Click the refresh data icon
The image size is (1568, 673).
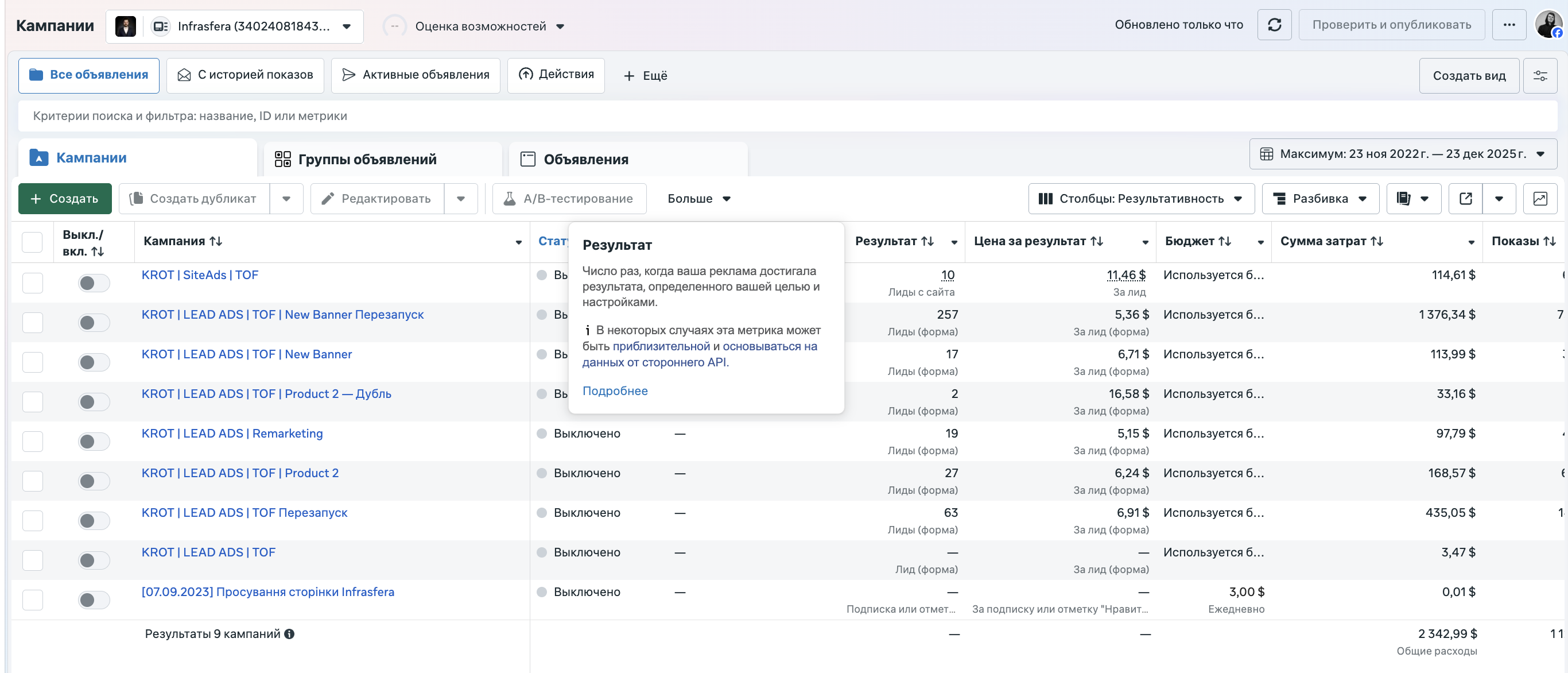(x=1274, y=25)
